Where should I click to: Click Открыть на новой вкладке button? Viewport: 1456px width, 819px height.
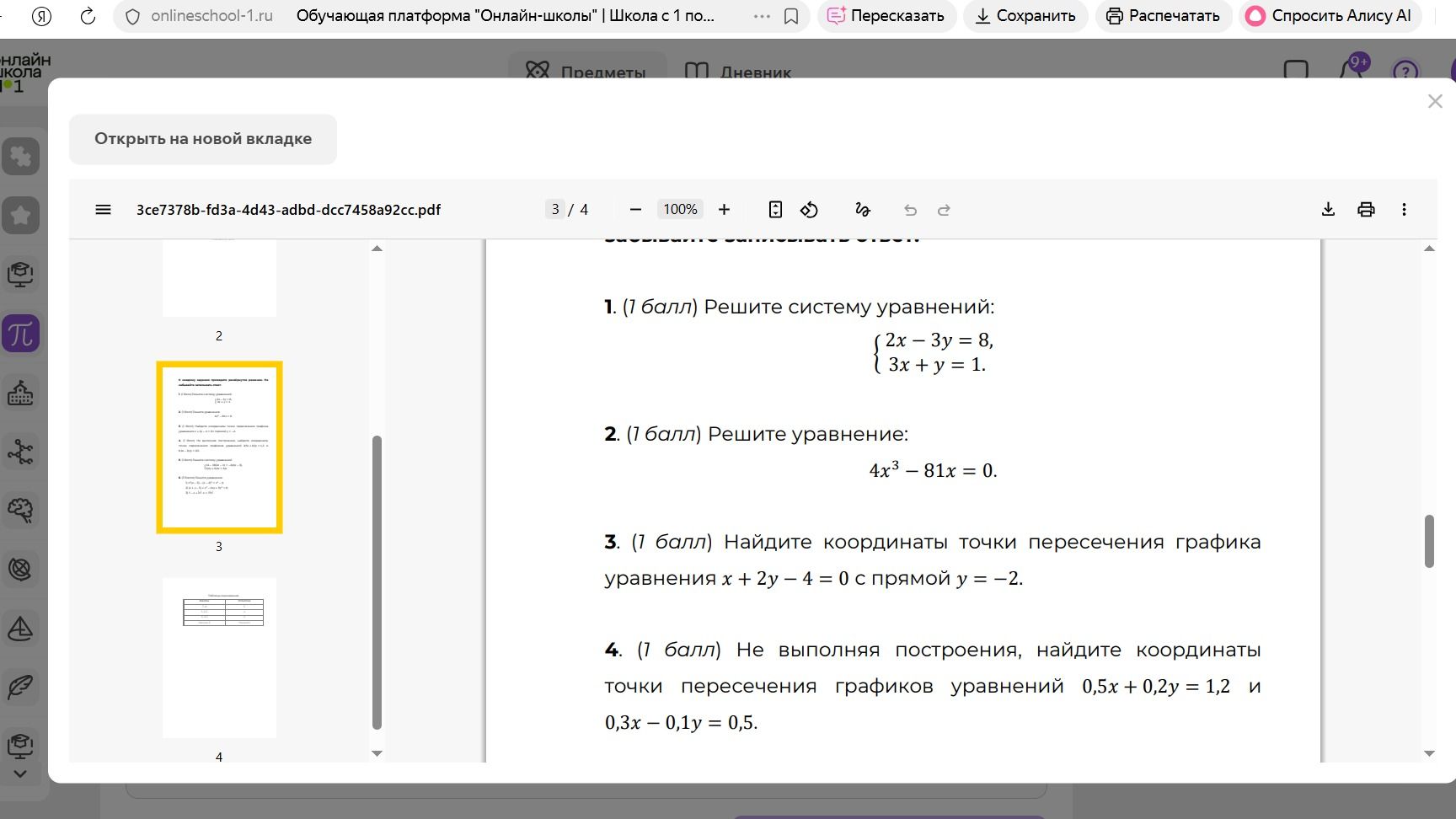click(x=203, y=139)
